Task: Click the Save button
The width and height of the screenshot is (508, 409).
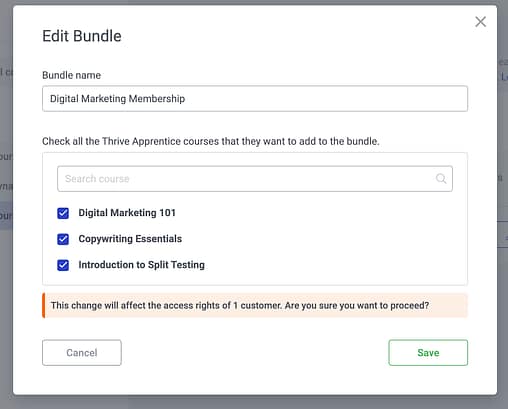Action: (x=428, y=353)
